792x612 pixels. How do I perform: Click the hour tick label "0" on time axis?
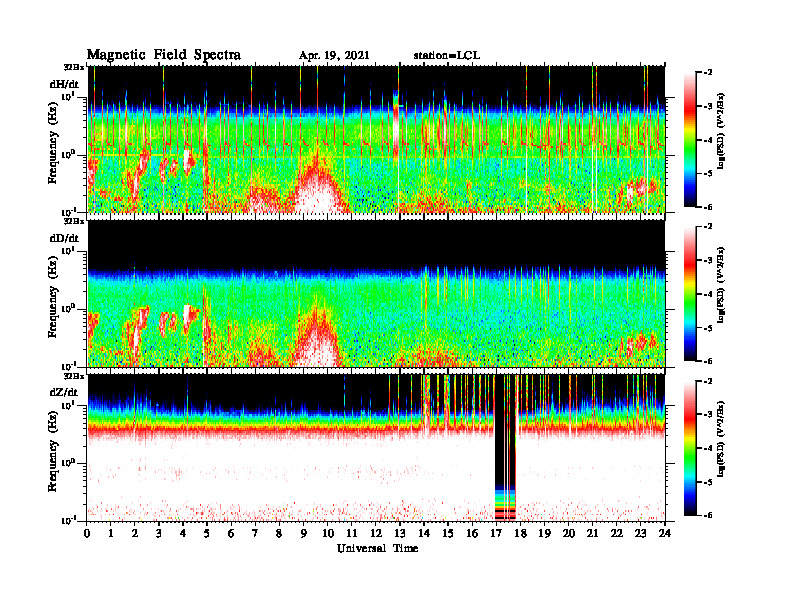coord(87,534)
